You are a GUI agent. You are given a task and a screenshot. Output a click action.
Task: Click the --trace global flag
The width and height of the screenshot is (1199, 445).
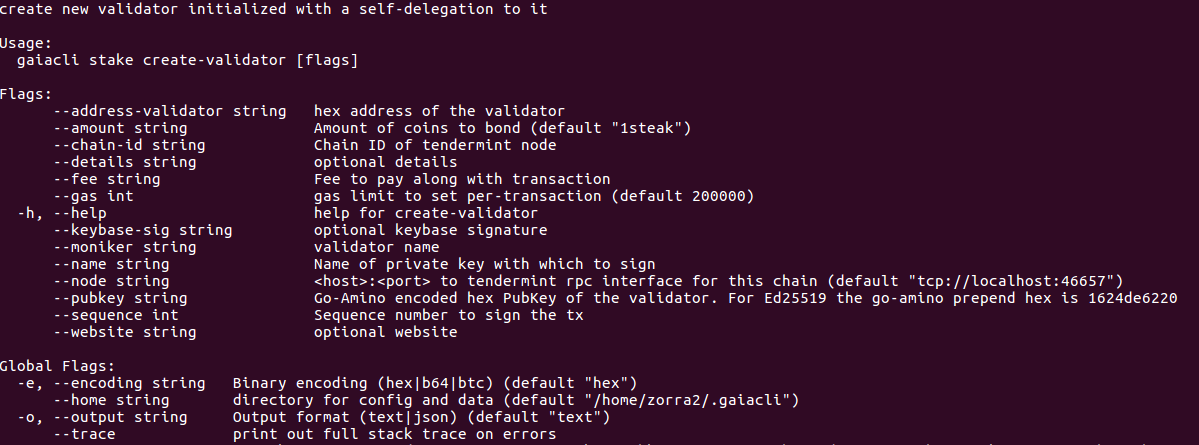coord(84,434)
